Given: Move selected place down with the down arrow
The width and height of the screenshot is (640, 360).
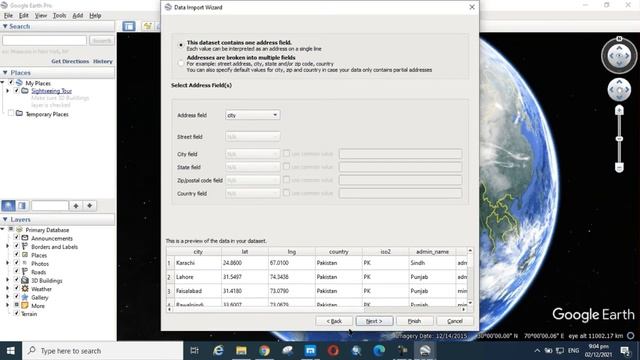Looking at the screenshot, I should pyautogui.click(x=90, y=206).
